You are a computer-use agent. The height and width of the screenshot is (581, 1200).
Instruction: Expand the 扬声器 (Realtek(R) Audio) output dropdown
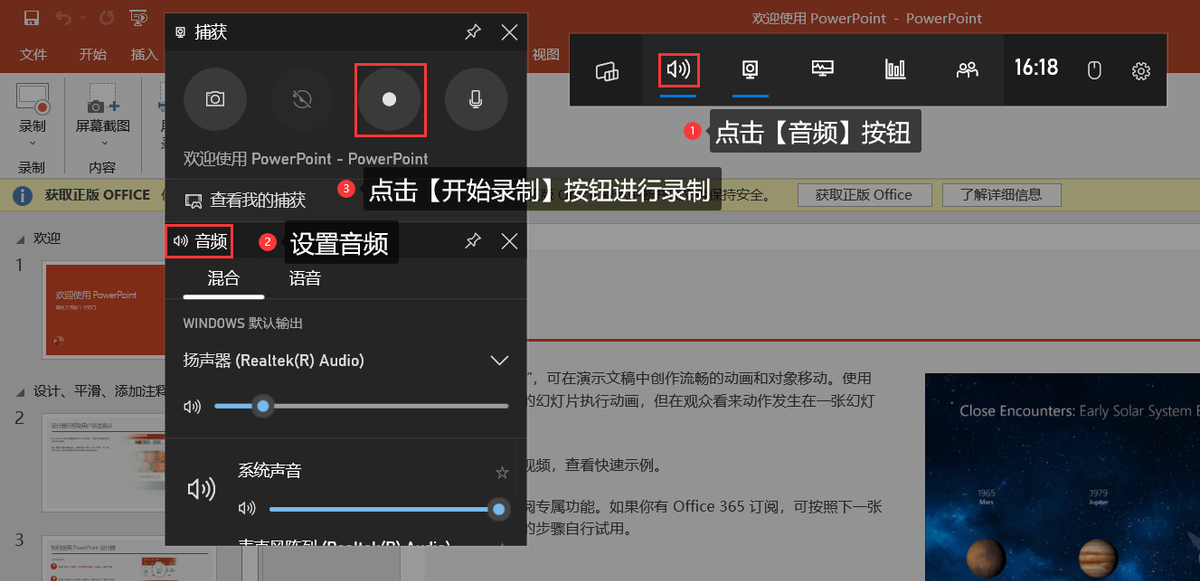(x=500, y=360)
